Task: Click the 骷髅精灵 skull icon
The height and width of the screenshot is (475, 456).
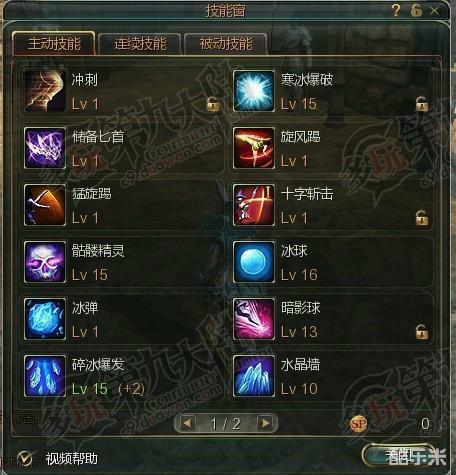Action: 45,262
